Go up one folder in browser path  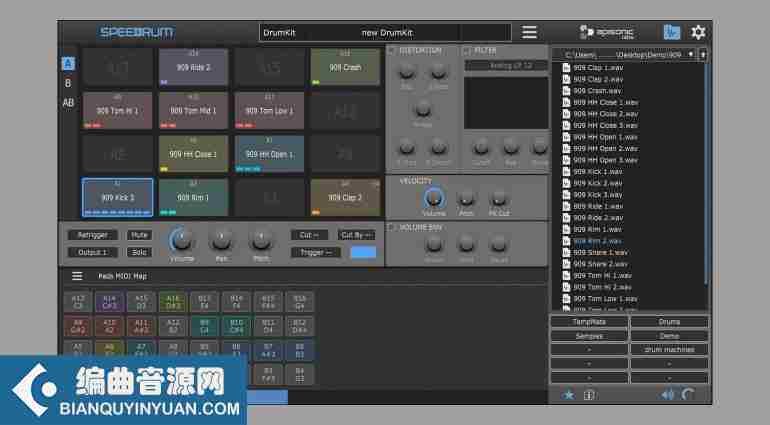(703, 55)
